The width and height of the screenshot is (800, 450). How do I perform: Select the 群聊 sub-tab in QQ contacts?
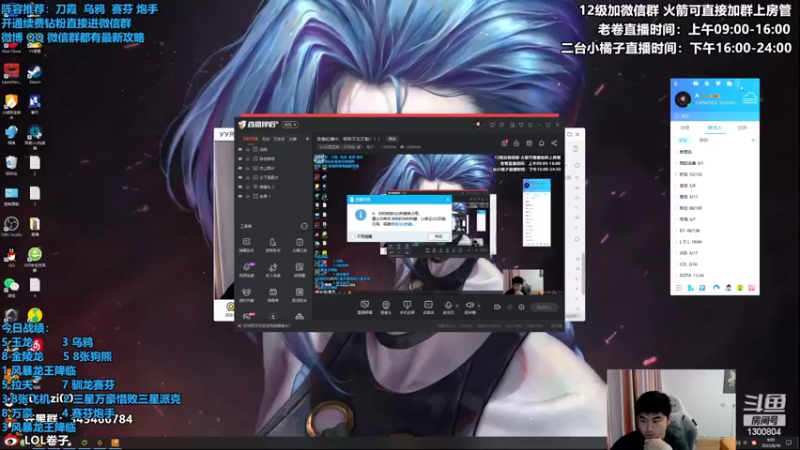click(704, 140)
